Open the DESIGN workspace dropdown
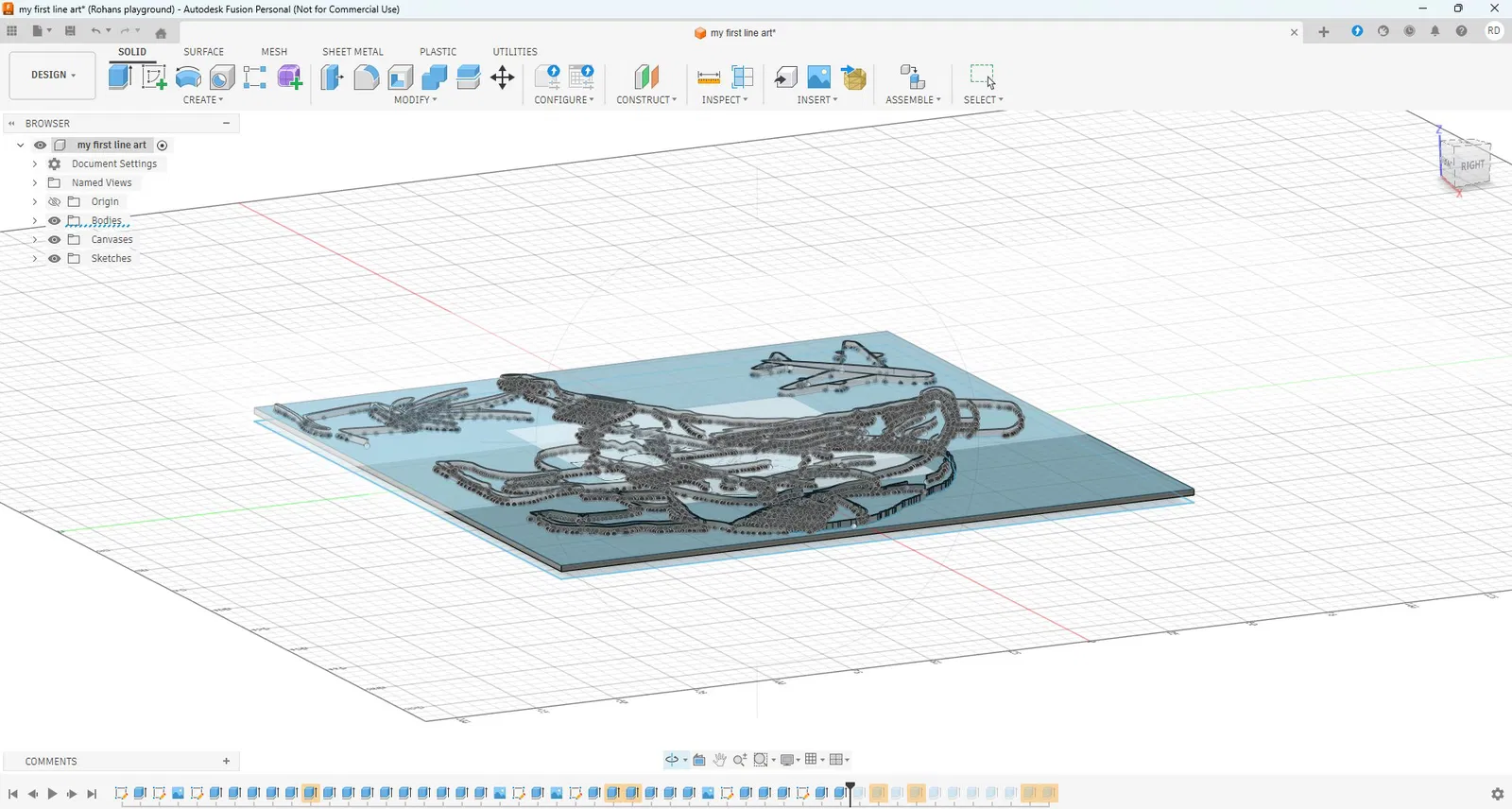Image resolution: width=1512 pixels, height=809 pixels. click(53, 76)
